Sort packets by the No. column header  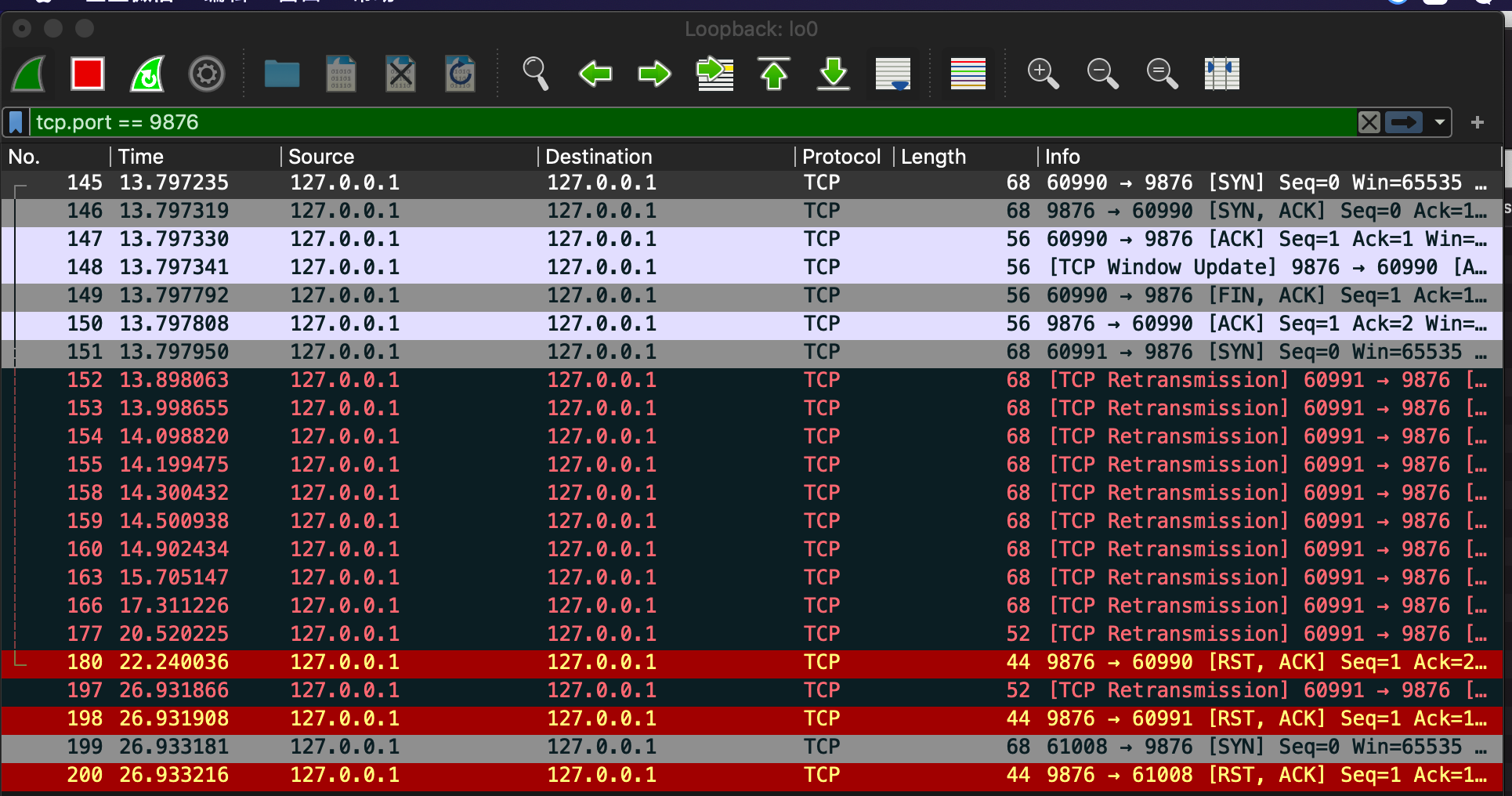(55, 157)
